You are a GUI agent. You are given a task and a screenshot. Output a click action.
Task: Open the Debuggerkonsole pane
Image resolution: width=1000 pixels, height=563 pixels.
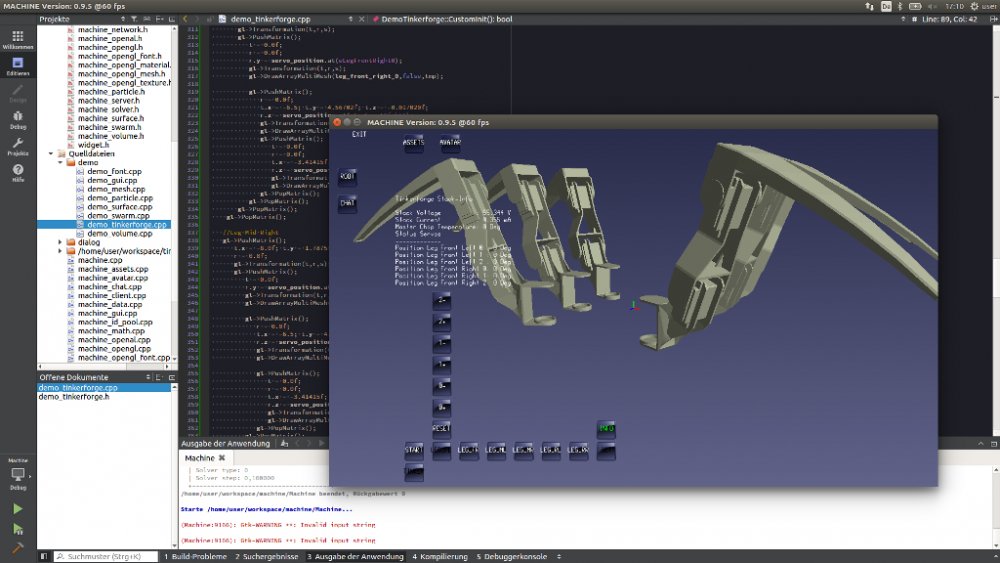coord(511,557)
